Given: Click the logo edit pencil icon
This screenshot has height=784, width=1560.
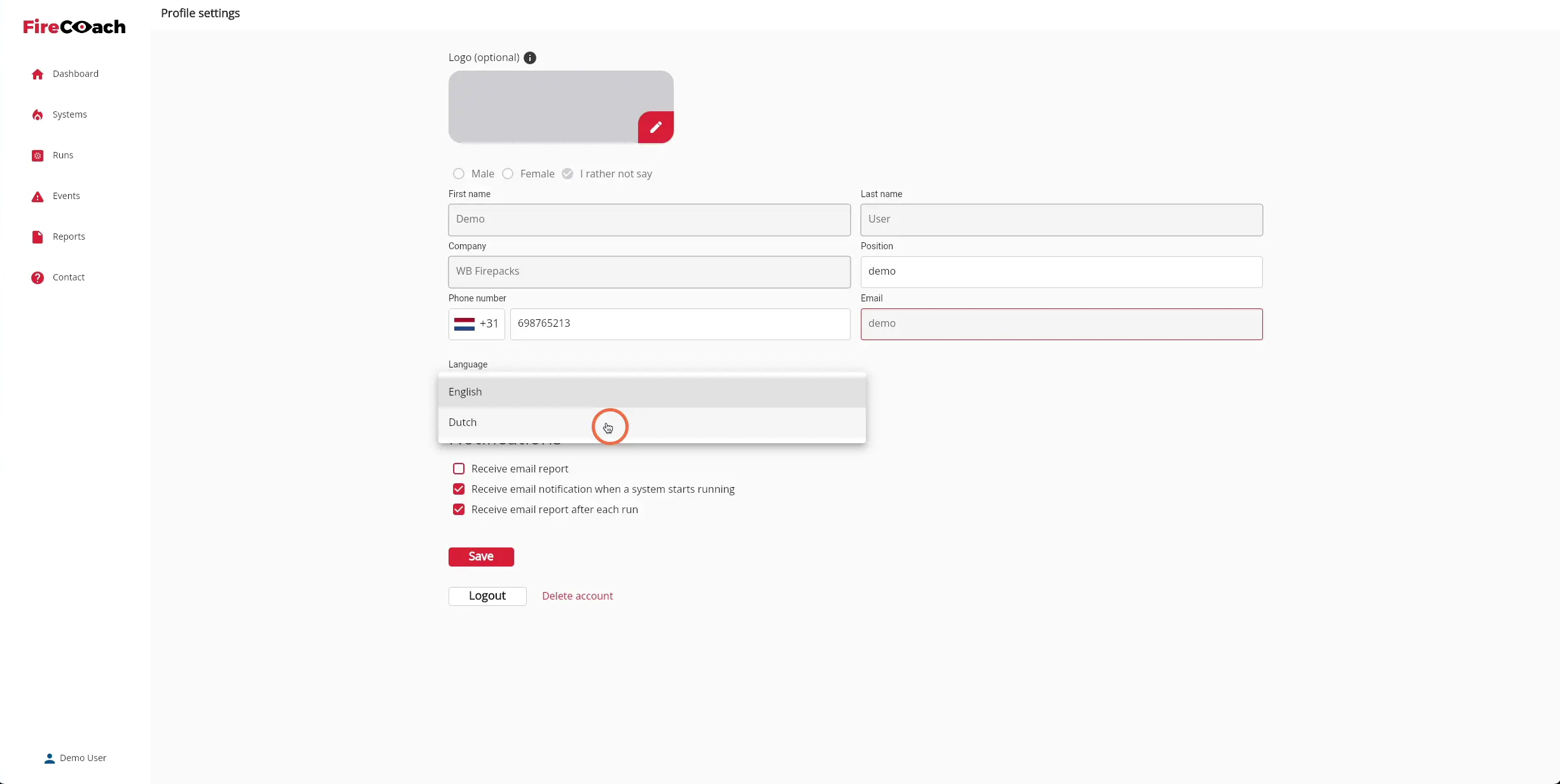Looking at the screenshot, I should [656, 127].
